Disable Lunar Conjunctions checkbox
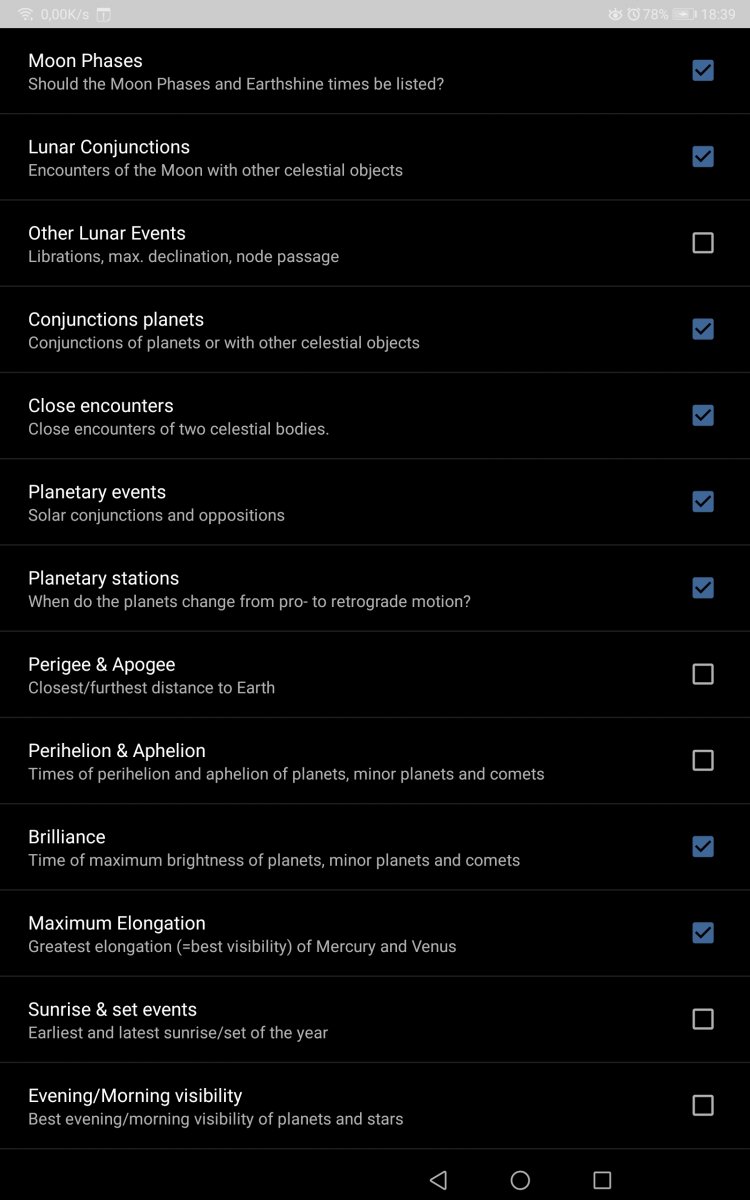The image size is (750, 1200). tap(703, 157)
